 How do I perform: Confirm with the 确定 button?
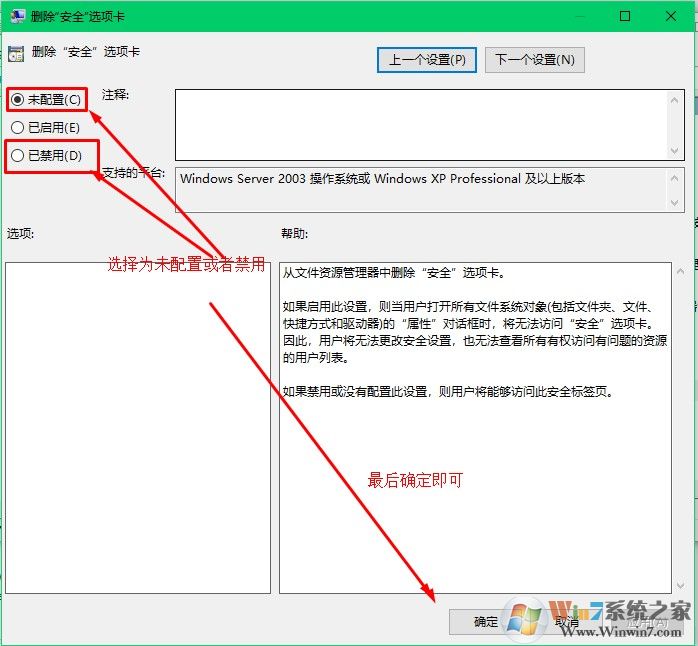486,622
